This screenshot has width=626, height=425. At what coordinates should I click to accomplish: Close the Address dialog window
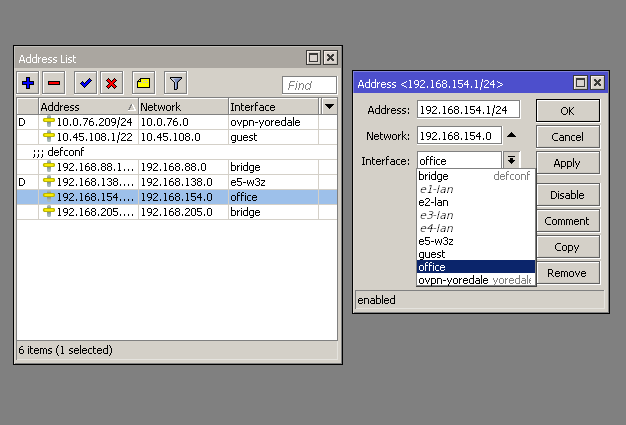click(x=597, y=83)
